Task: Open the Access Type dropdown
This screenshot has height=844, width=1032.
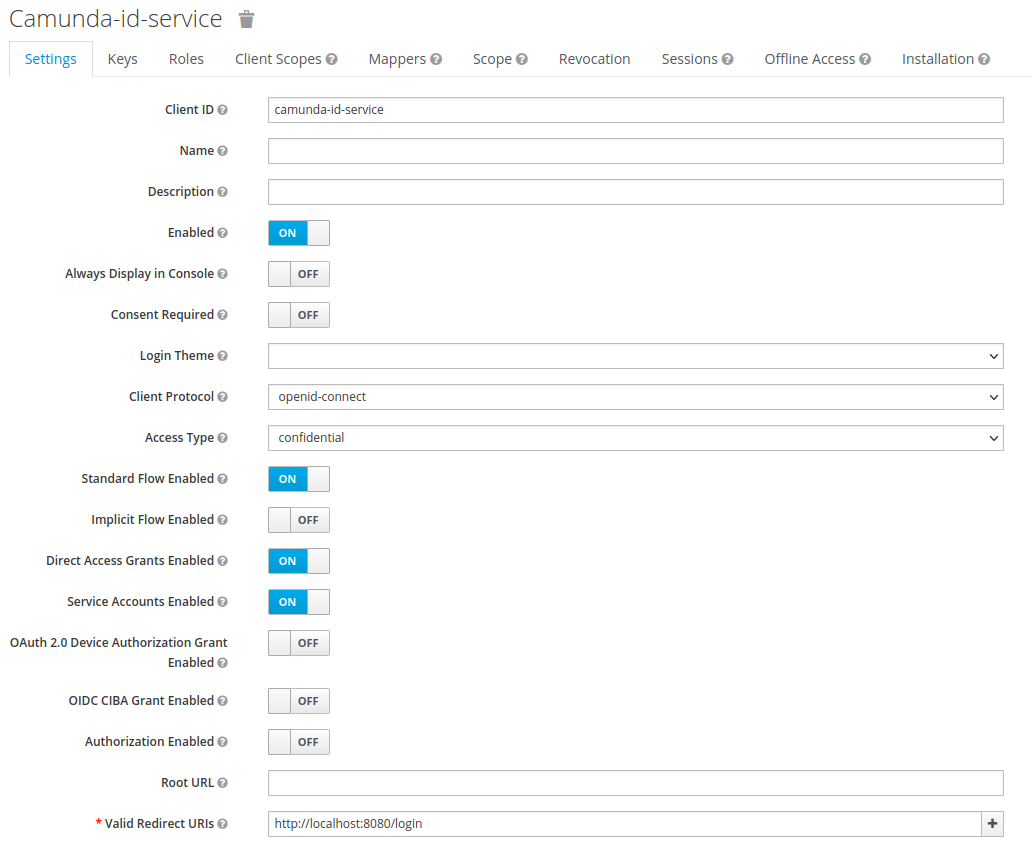Action: coord(635,438)
